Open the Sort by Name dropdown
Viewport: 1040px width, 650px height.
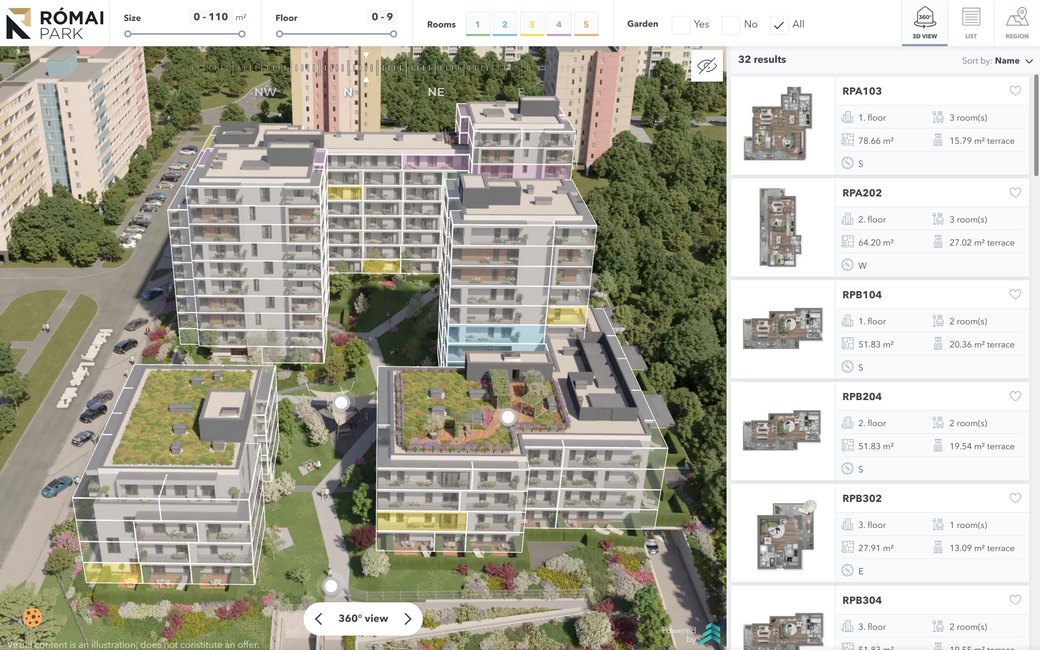coord(998,60)
